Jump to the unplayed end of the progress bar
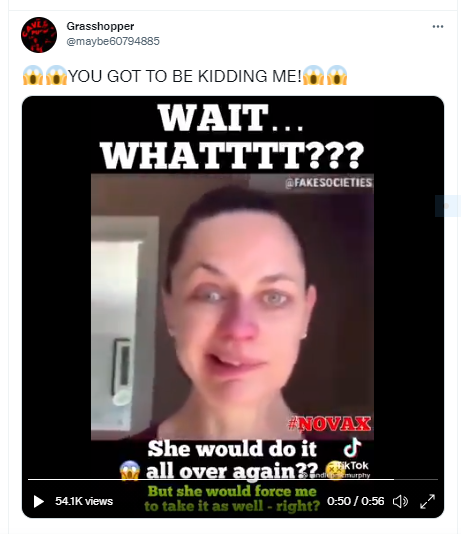This screenshot has width=461, height=534. click(416, 480)
